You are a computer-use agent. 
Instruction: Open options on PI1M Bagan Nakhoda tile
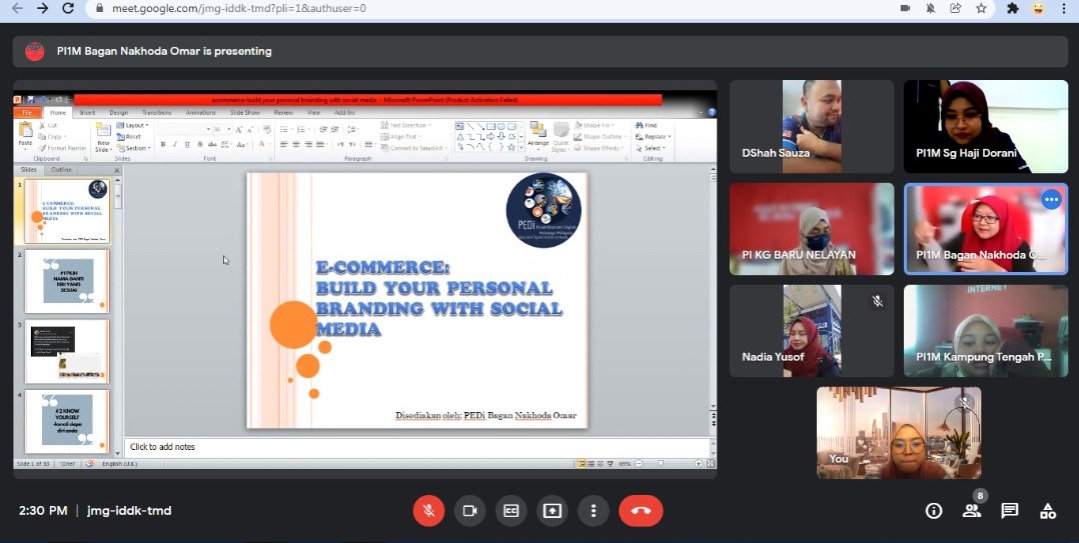pyautogui.click(x=1050, y=200)
